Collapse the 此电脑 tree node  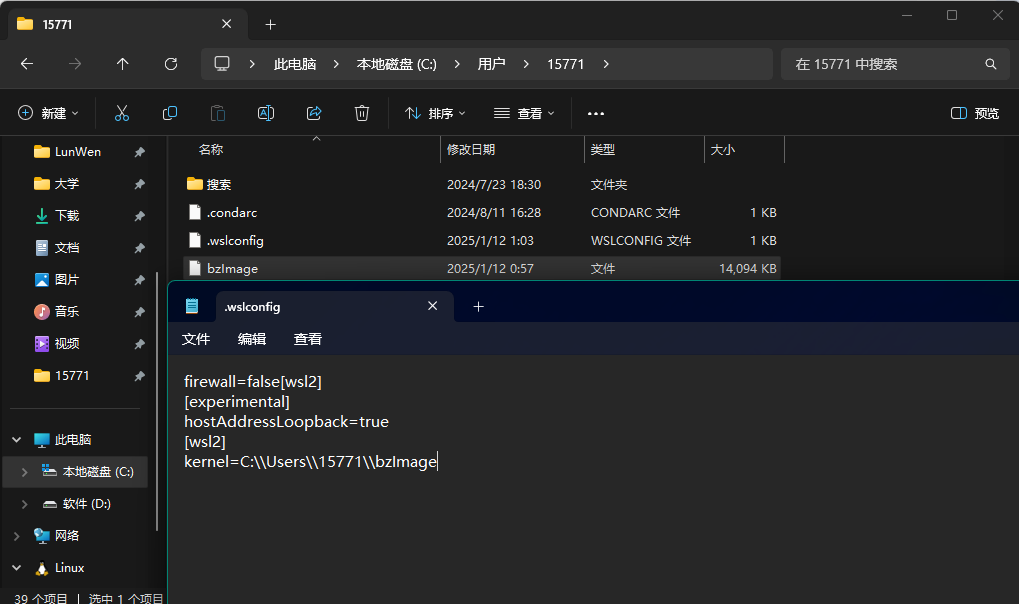(16, 440)
